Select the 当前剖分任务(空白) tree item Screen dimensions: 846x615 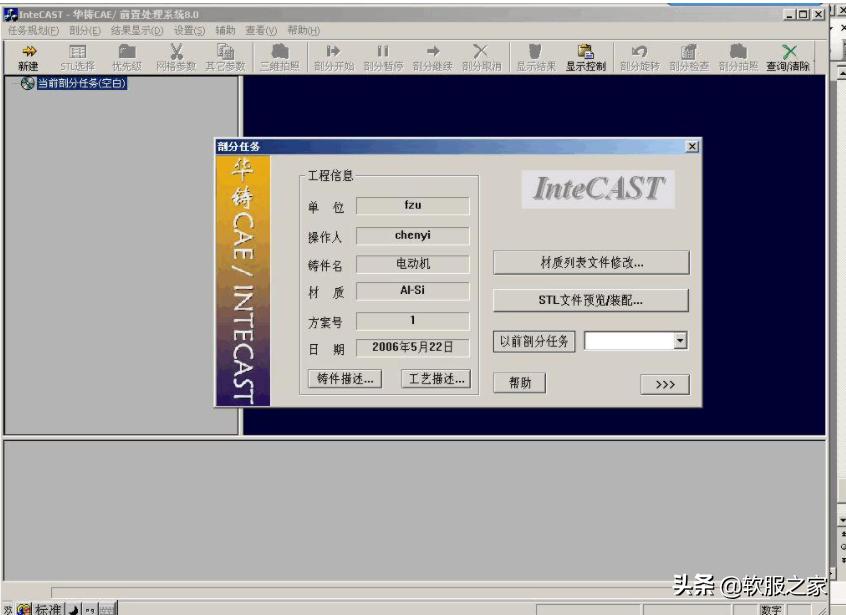pyautogui.click(x=81, y=83)
